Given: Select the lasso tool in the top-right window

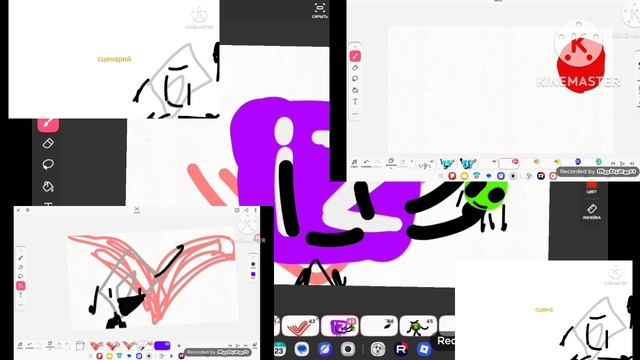Looking at the screenshot, I should click(355, 79).
